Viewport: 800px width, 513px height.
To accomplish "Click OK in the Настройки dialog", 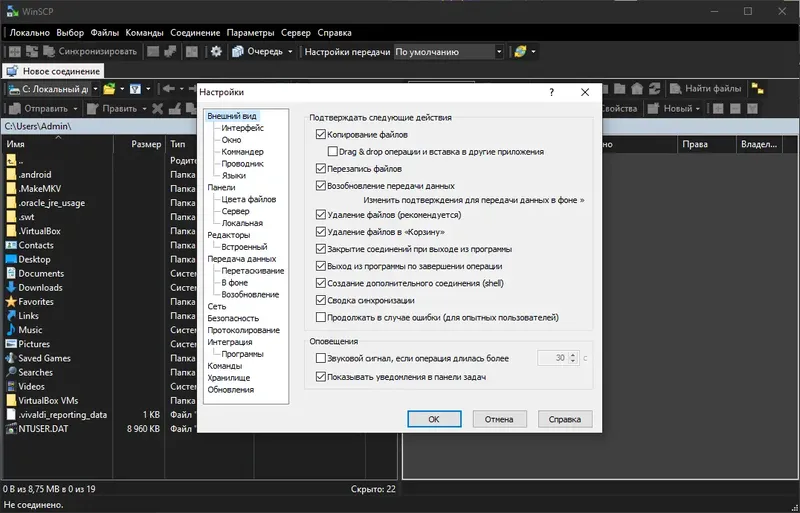I will tap(434, 419).
